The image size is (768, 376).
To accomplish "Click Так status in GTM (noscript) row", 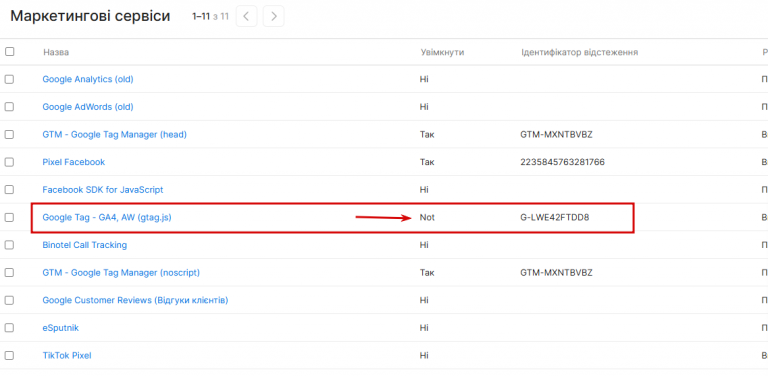I will click(427, 273).
